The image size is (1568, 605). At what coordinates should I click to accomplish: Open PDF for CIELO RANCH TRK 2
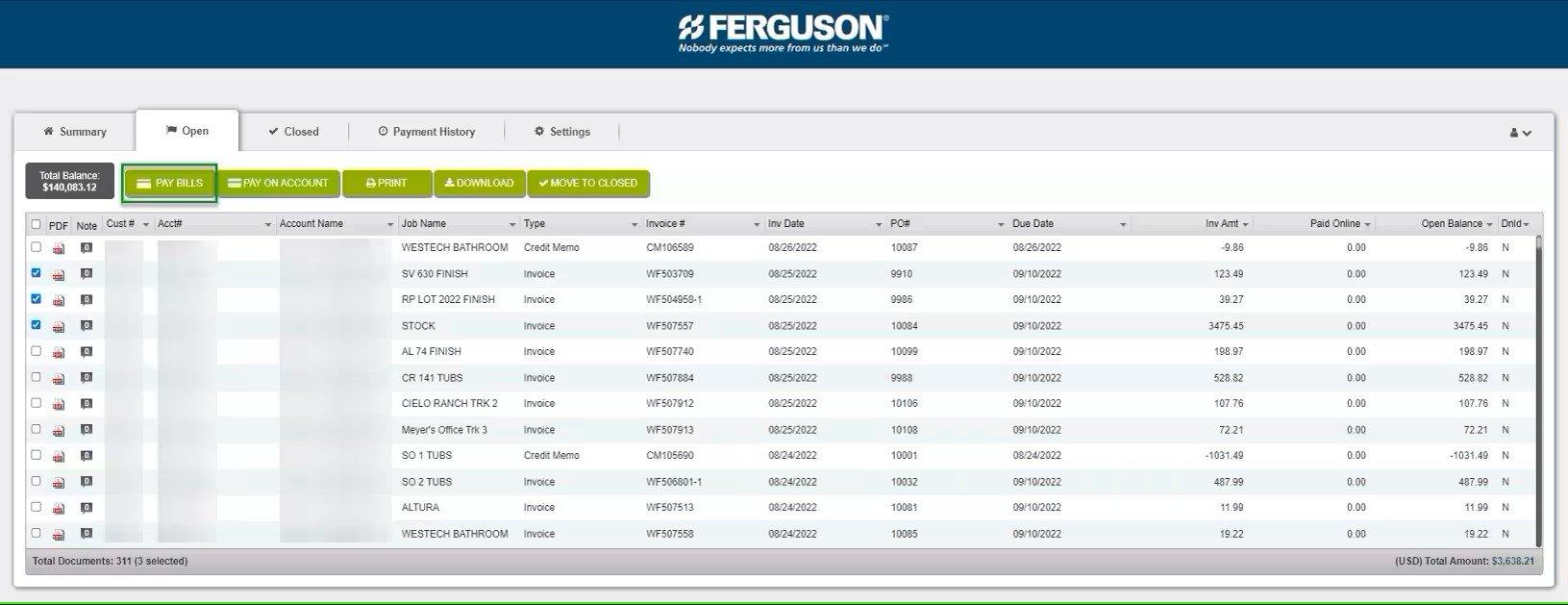point(59,405)
